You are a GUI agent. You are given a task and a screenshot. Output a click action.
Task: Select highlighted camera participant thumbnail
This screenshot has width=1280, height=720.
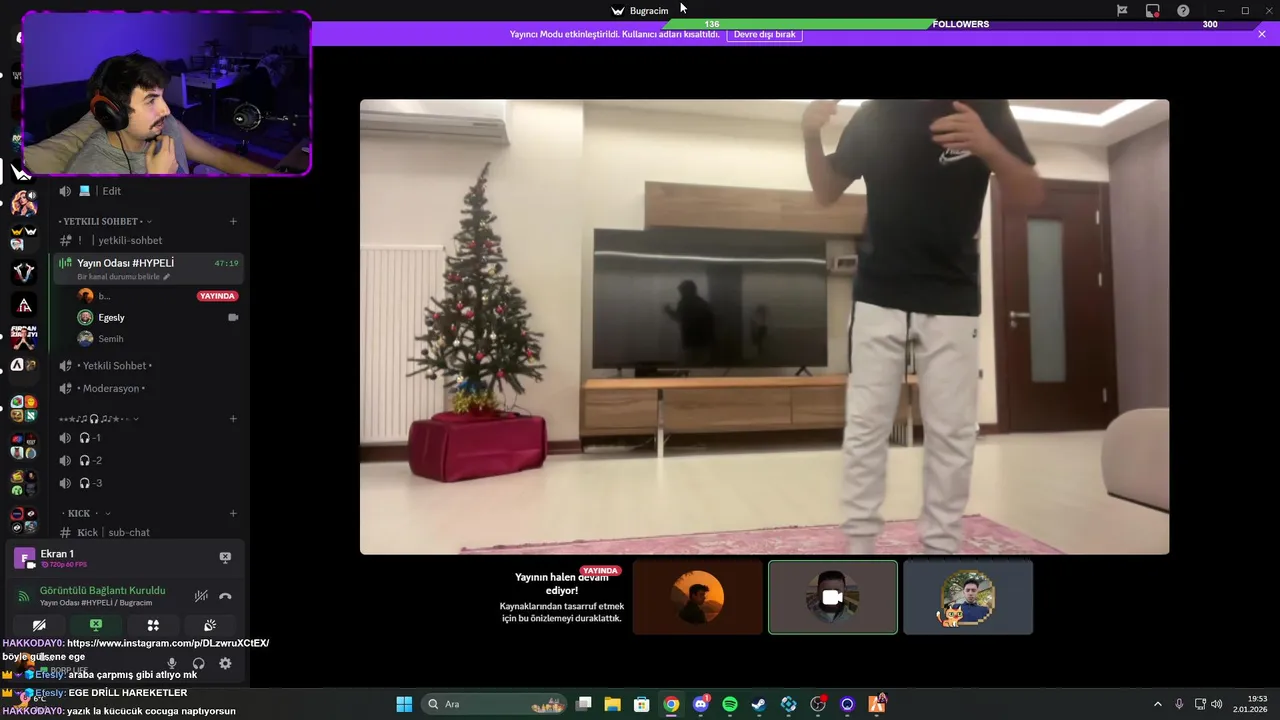click(833, 597)
